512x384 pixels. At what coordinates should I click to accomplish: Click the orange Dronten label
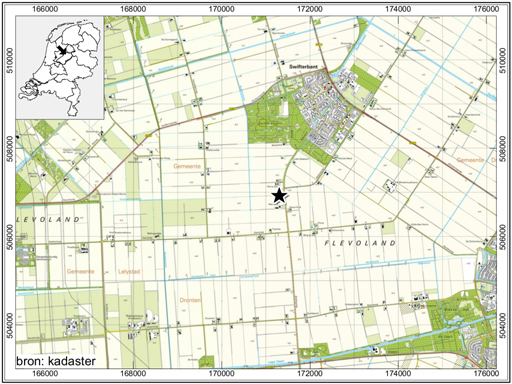[x=190, y=300]
